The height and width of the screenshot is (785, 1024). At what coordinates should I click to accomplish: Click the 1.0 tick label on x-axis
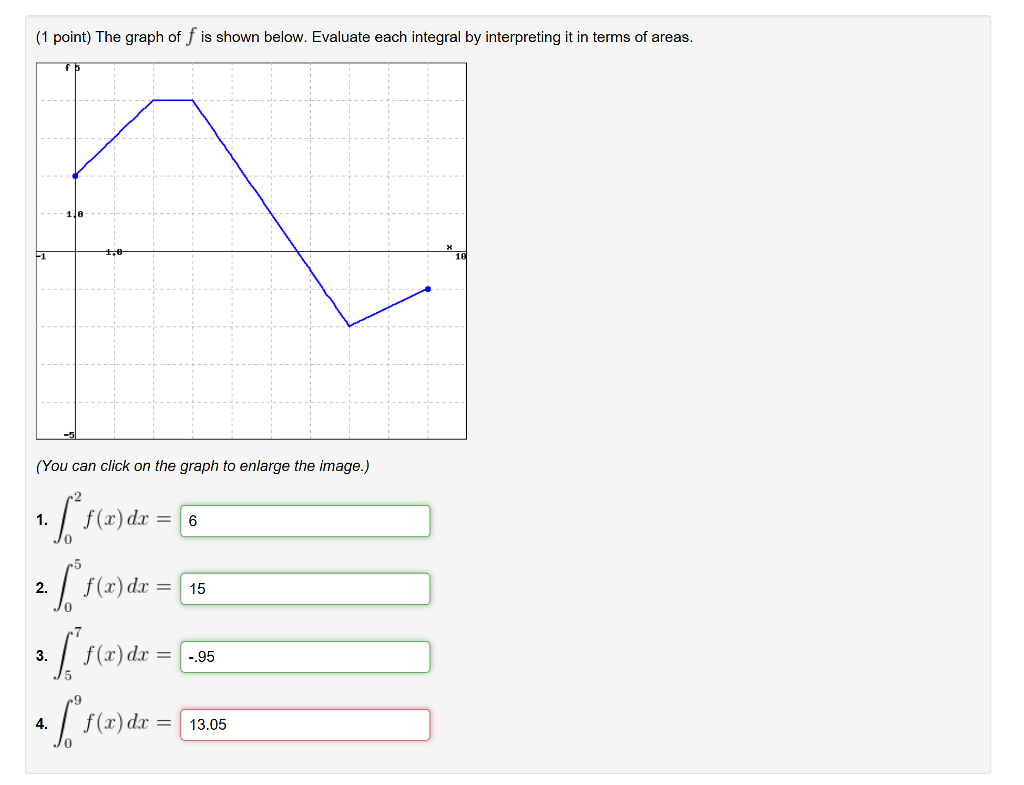114,252
